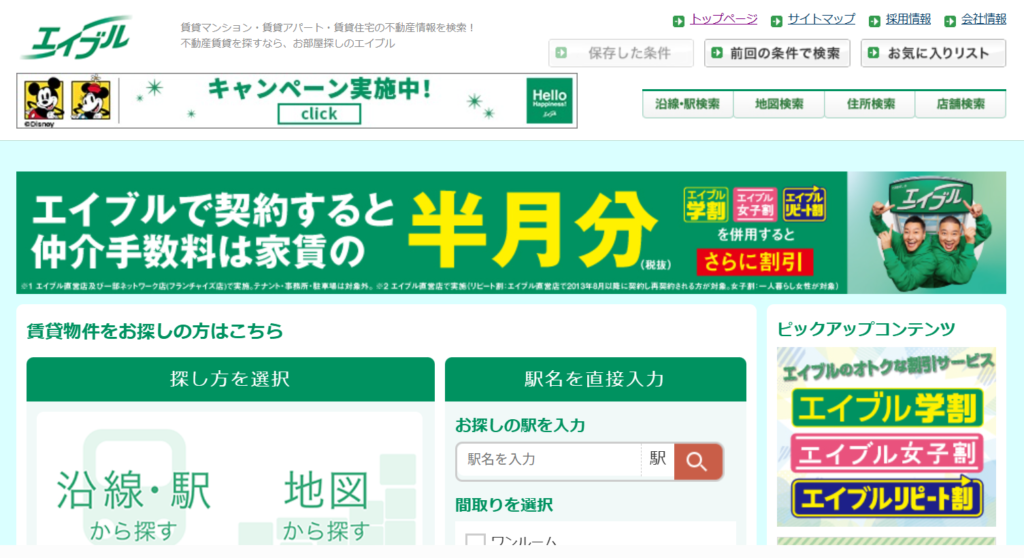The height and width of the screenshot is (558, 1024).
Task: Open エイブルリピート割 in pickup contents
Action: 887,499
